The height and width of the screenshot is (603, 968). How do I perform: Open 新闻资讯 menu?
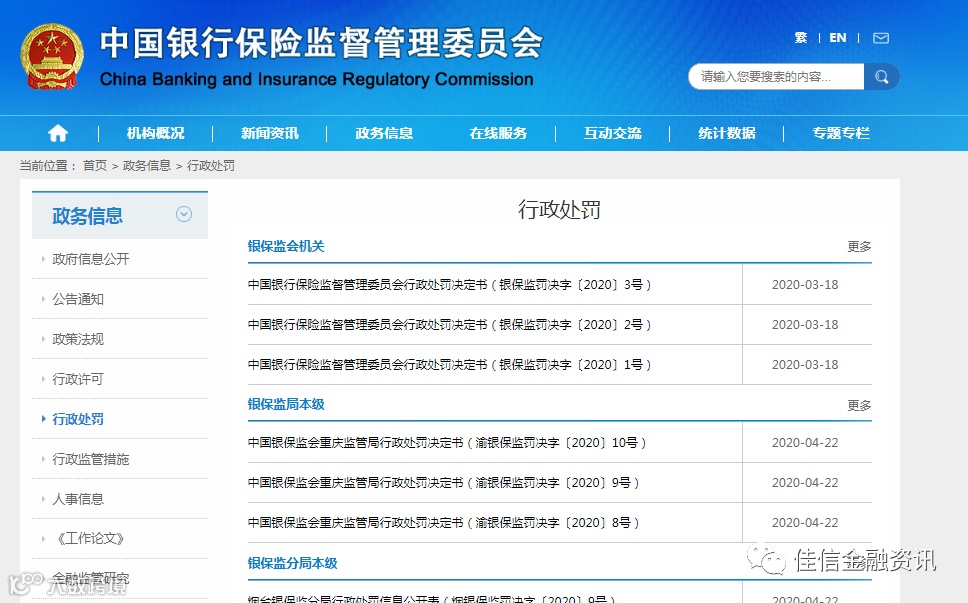tap(270, 133)
